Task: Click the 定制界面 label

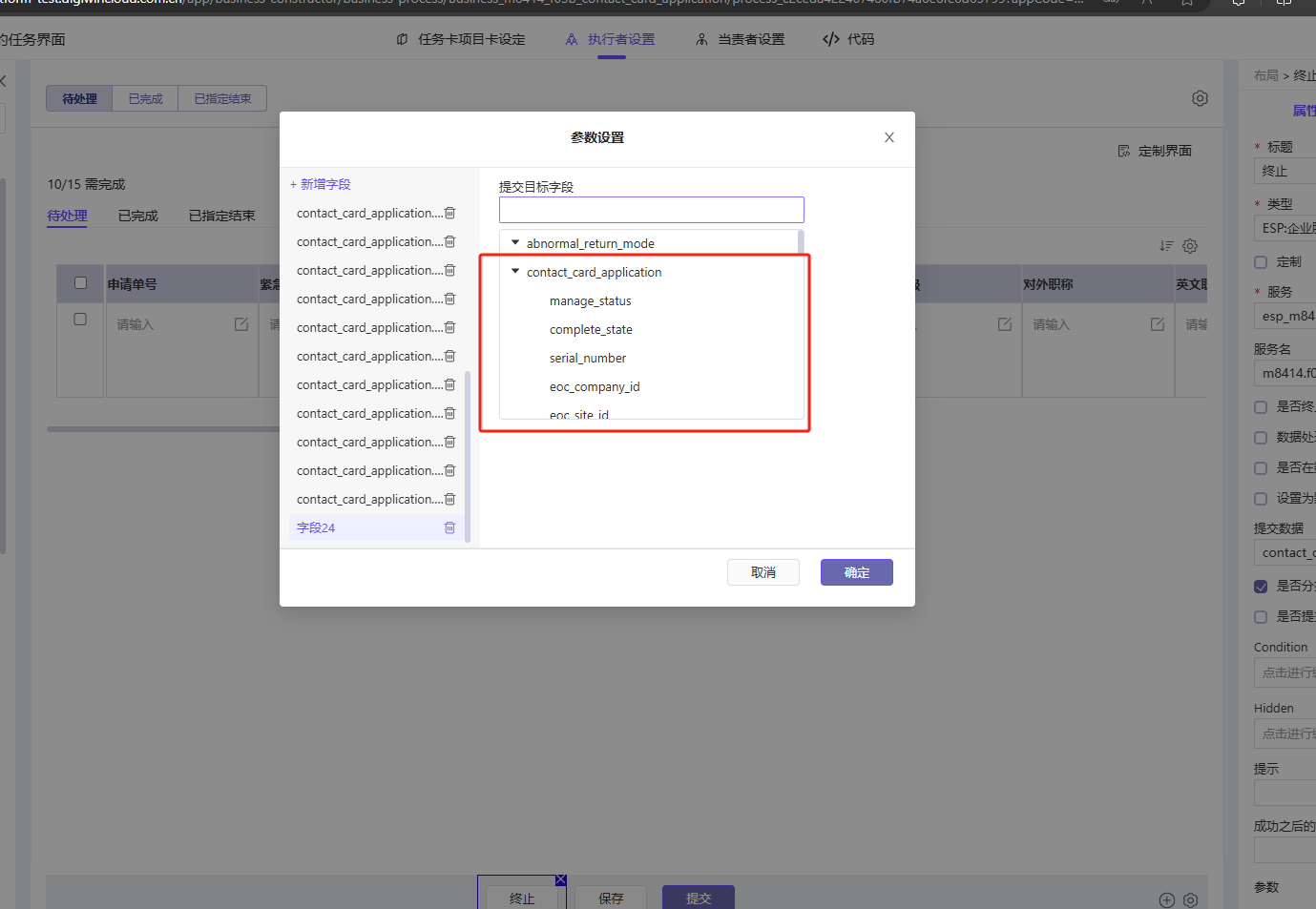Action: [x=1165, y=151]
